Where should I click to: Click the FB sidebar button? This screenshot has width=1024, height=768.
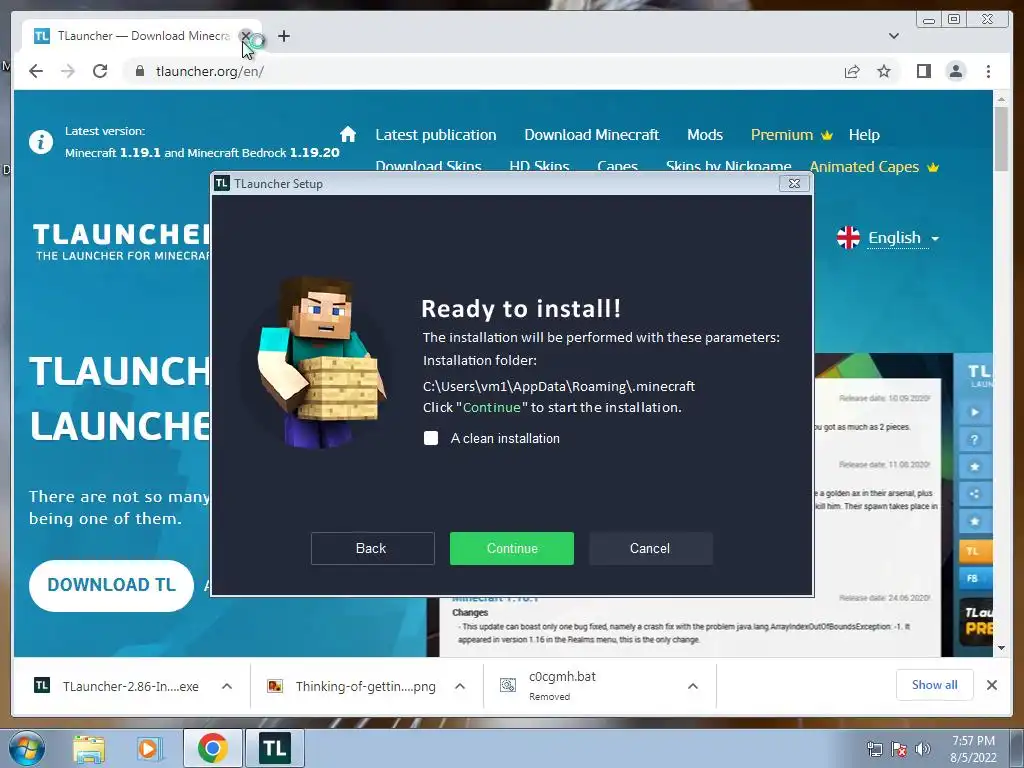[x=973, y=579]
